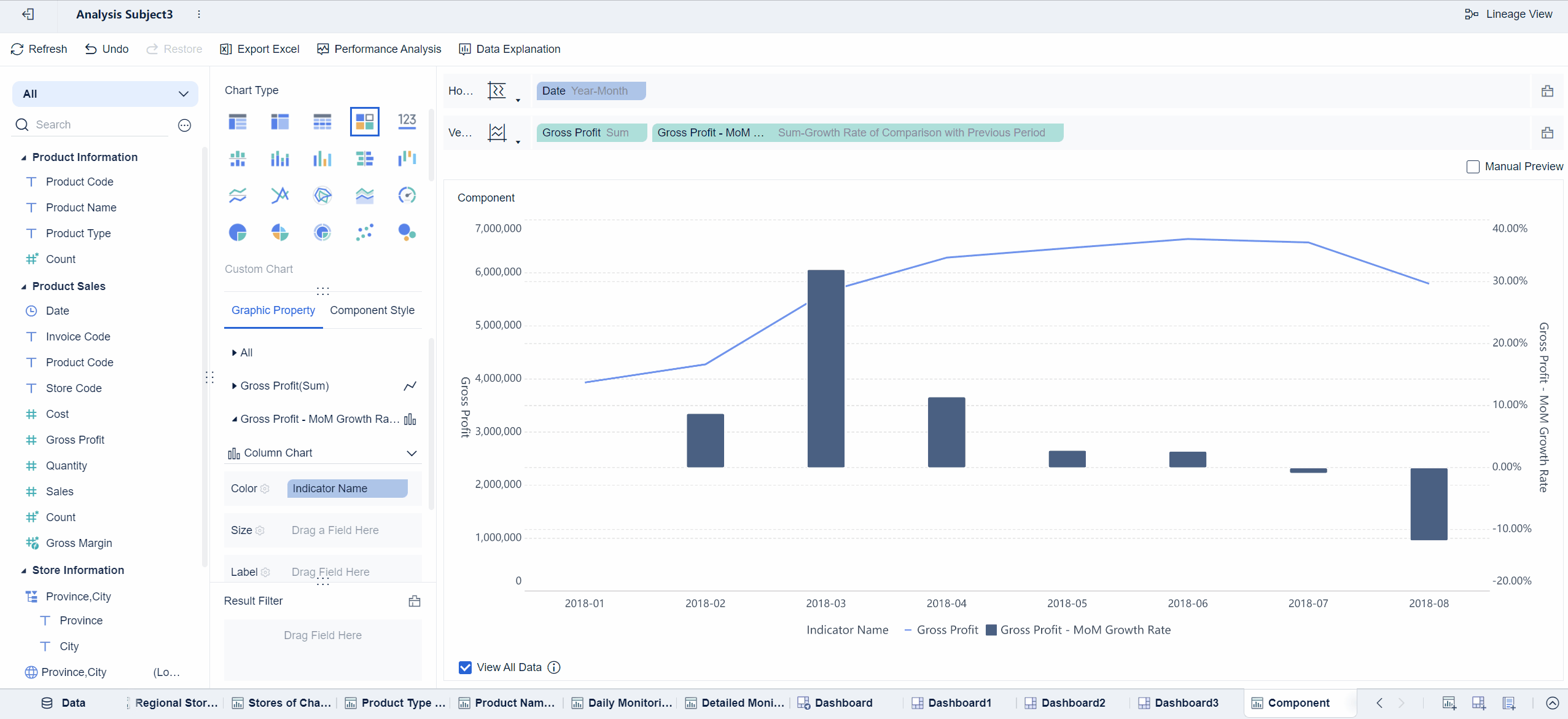Enable the Manual Preview checkbox
Screen dimensions: 1568x719
(x=1473, y=167)
